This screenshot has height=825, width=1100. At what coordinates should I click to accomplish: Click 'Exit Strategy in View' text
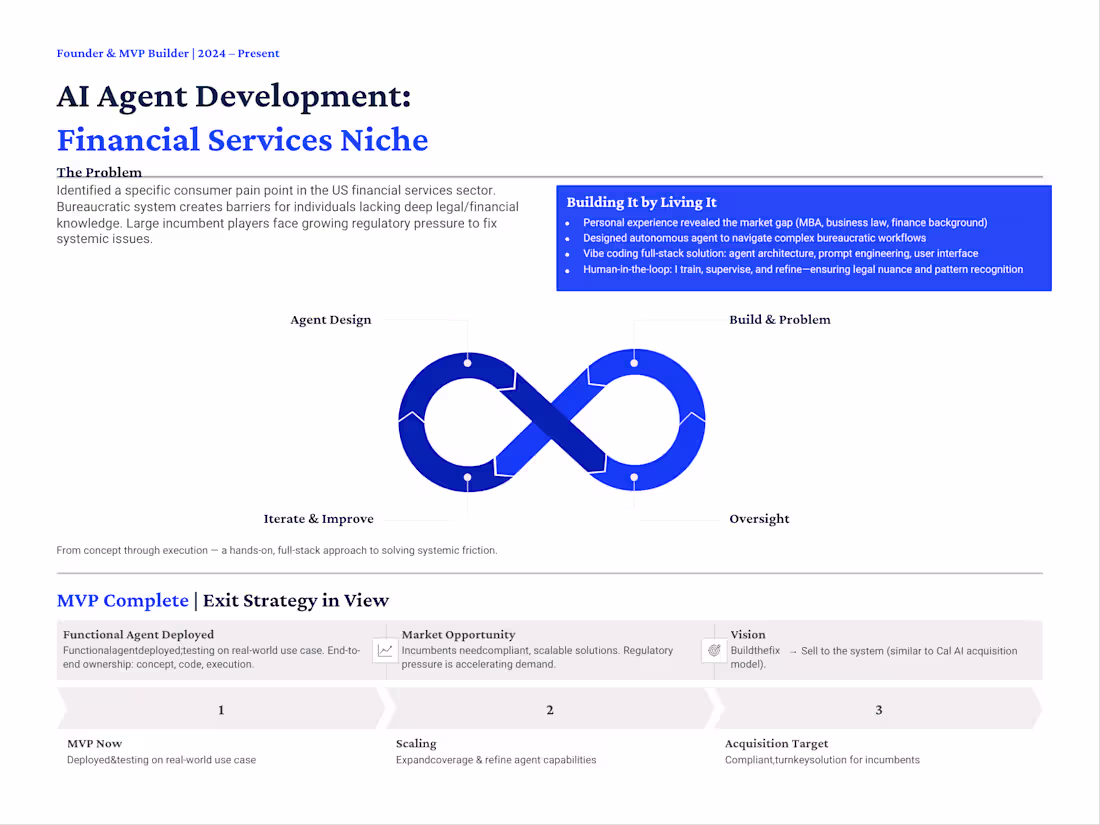[295, 601]
